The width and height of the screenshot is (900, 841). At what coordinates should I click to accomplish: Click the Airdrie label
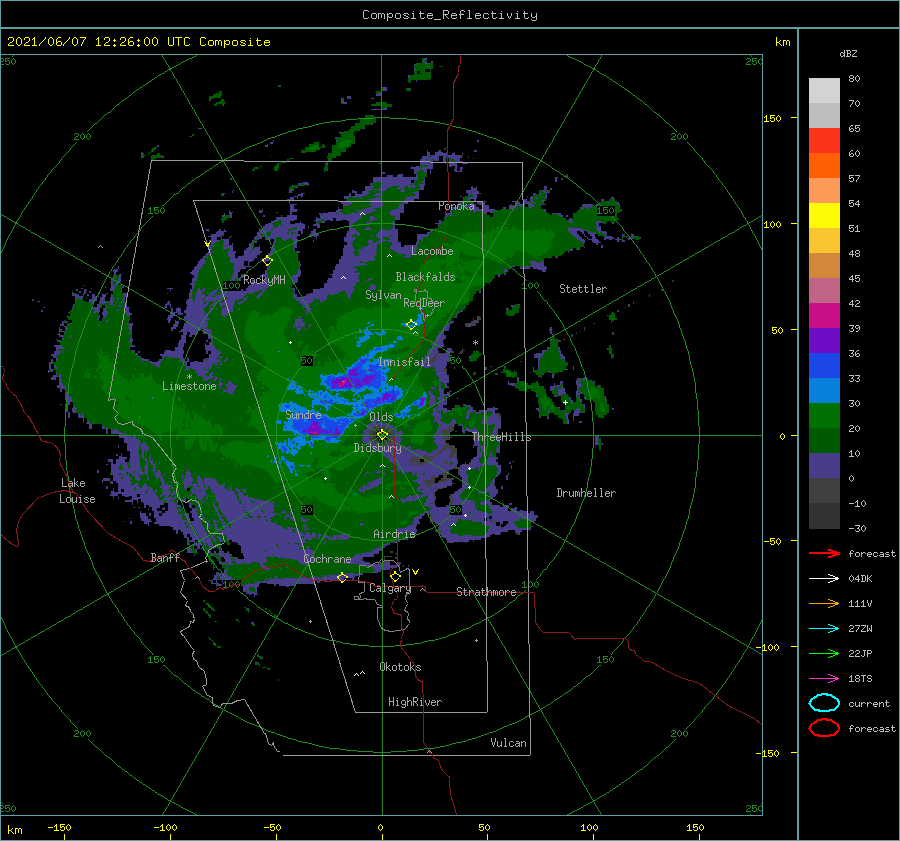tap(394, 534)
